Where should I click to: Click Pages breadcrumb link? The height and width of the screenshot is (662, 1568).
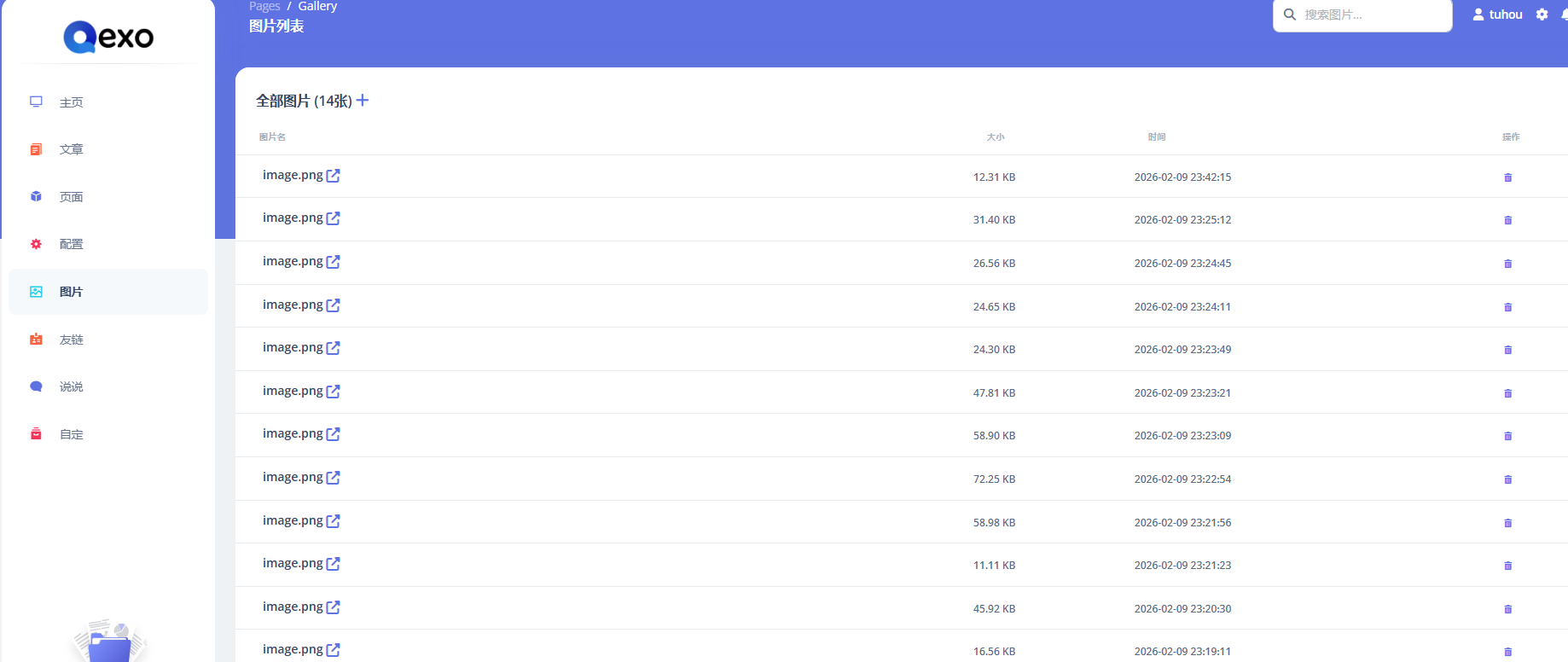264,7
